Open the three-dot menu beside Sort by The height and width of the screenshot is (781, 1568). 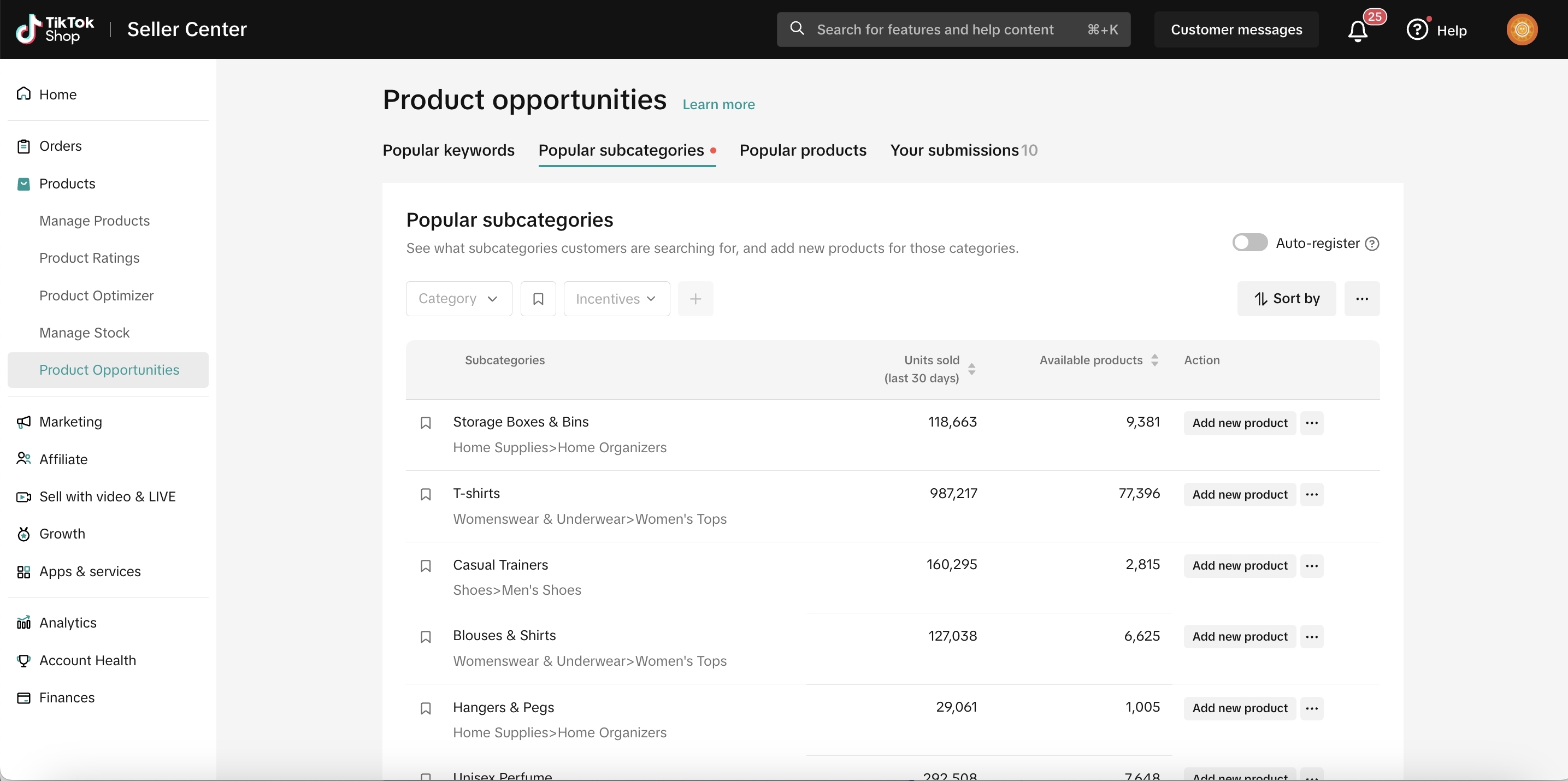(1361, 299)
